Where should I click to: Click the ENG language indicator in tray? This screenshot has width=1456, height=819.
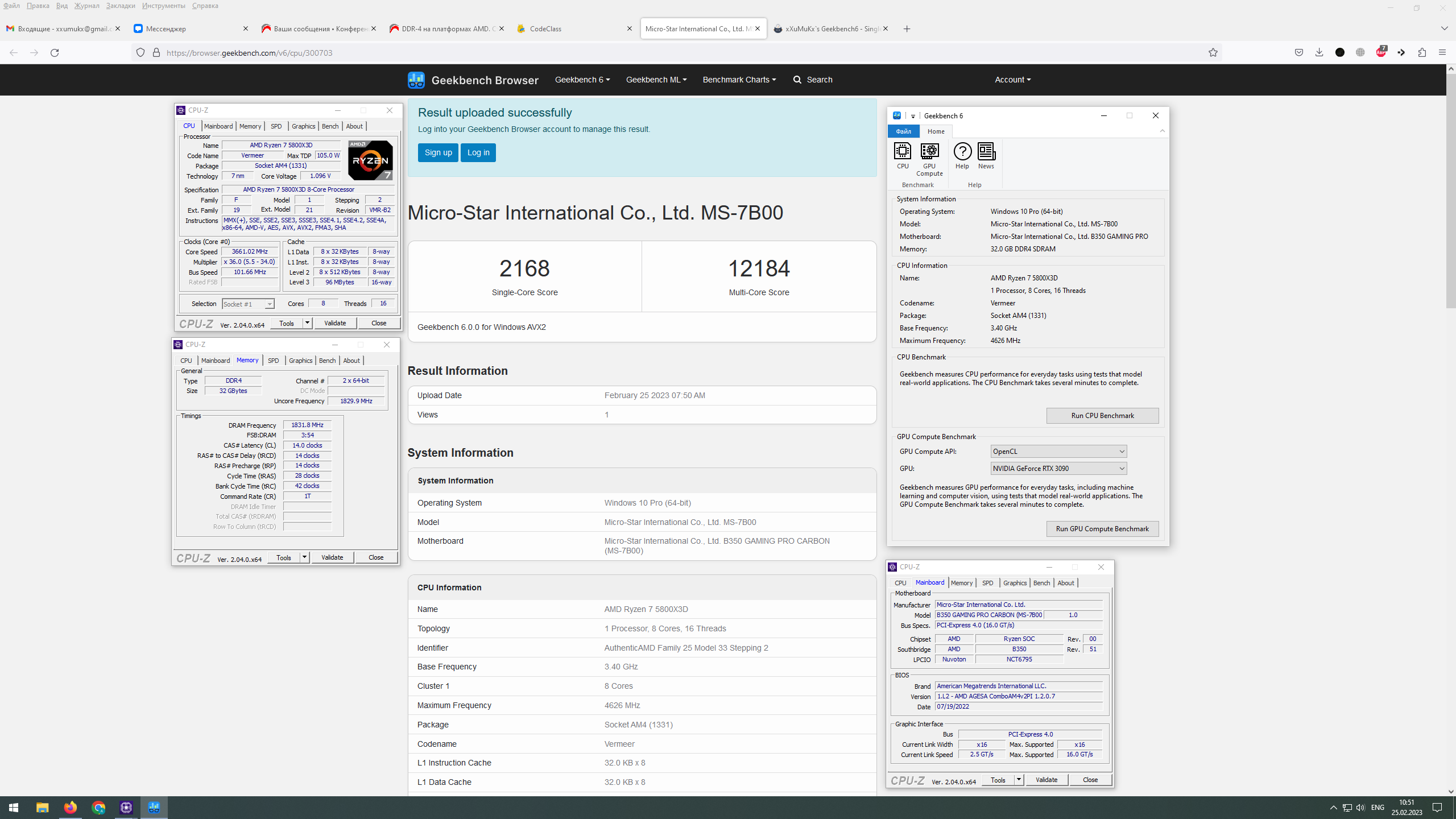pos(1378,808)
